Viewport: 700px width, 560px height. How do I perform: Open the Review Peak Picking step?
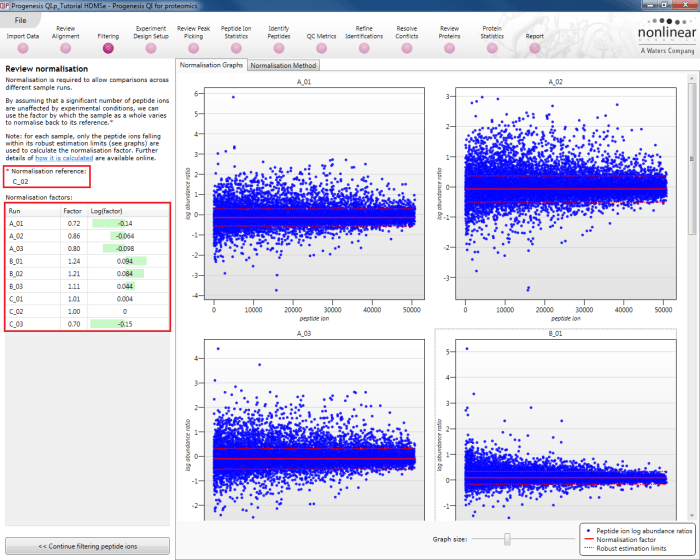click(x=193, y=39)
